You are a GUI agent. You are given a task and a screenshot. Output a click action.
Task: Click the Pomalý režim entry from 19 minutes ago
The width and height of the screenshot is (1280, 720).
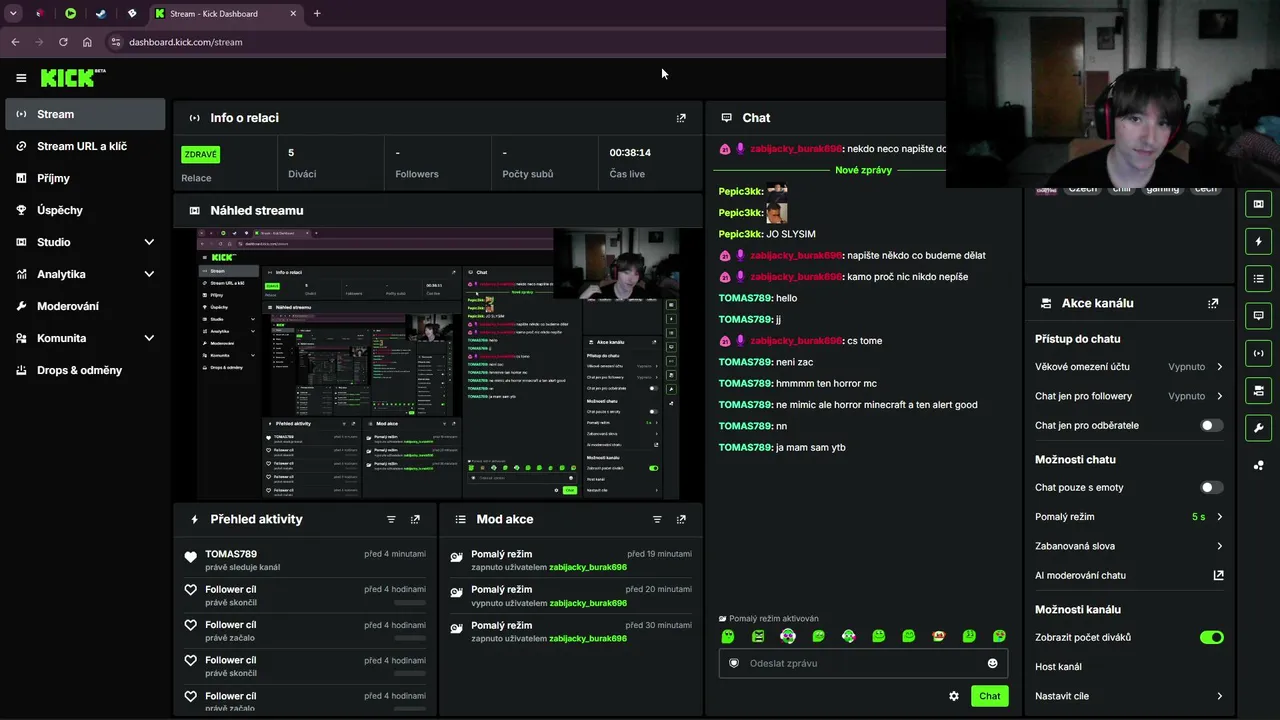click(571, 560)
